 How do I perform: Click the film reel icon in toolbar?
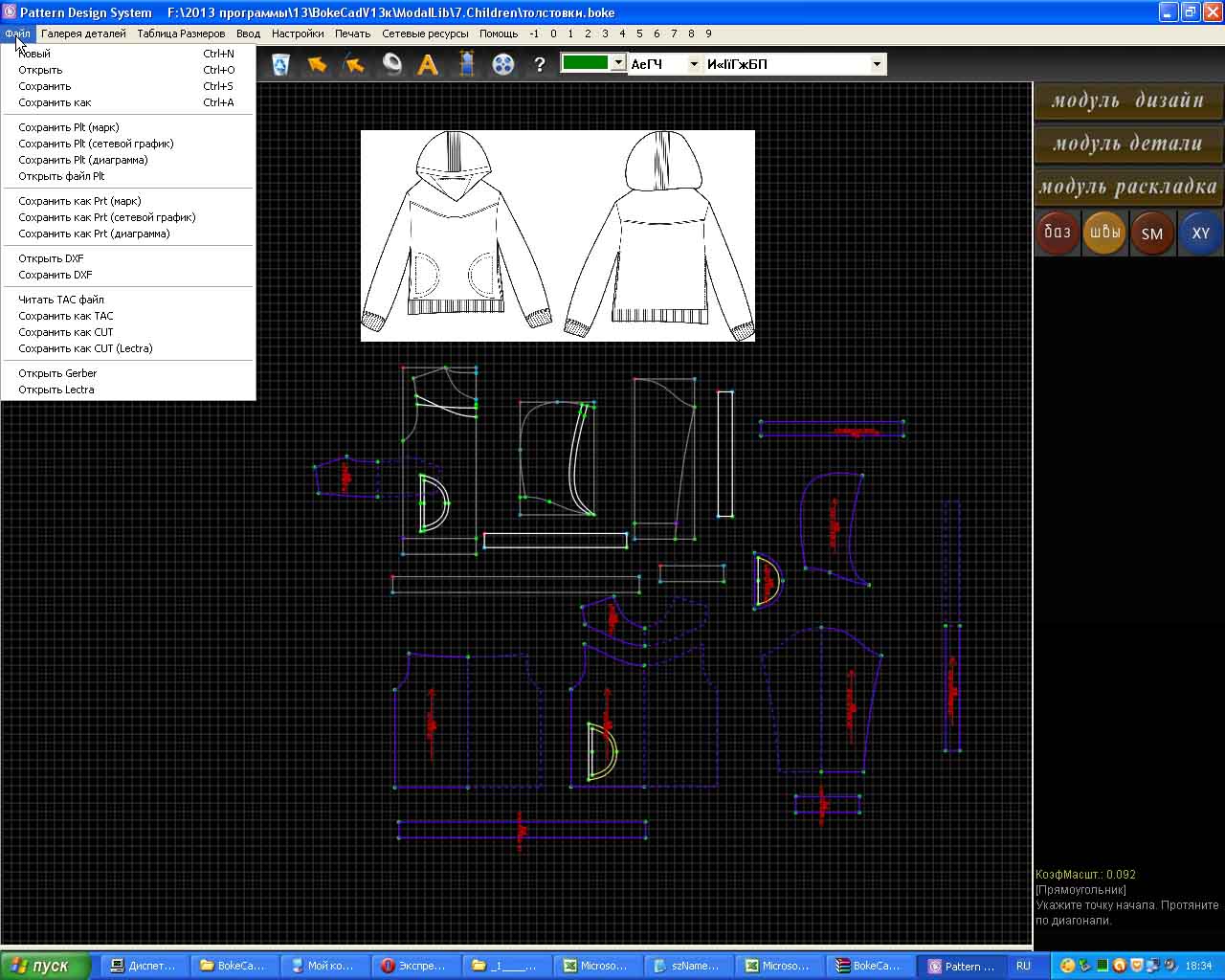[x=502, y=64]
